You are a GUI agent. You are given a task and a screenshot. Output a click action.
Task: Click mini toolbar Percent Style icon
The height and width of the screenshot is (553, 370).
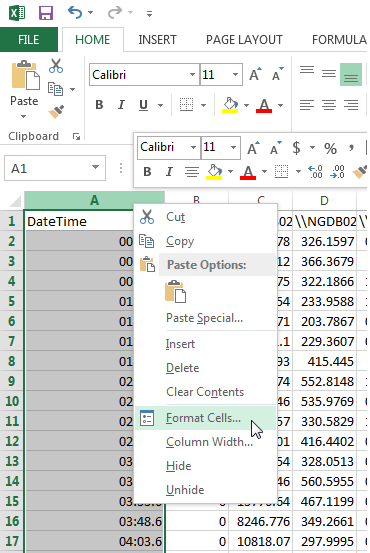(x=330, y=148)
